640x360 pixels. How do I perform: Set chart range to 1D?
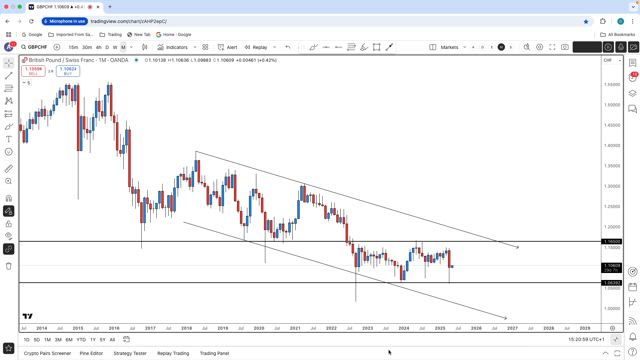pos(27,340)
